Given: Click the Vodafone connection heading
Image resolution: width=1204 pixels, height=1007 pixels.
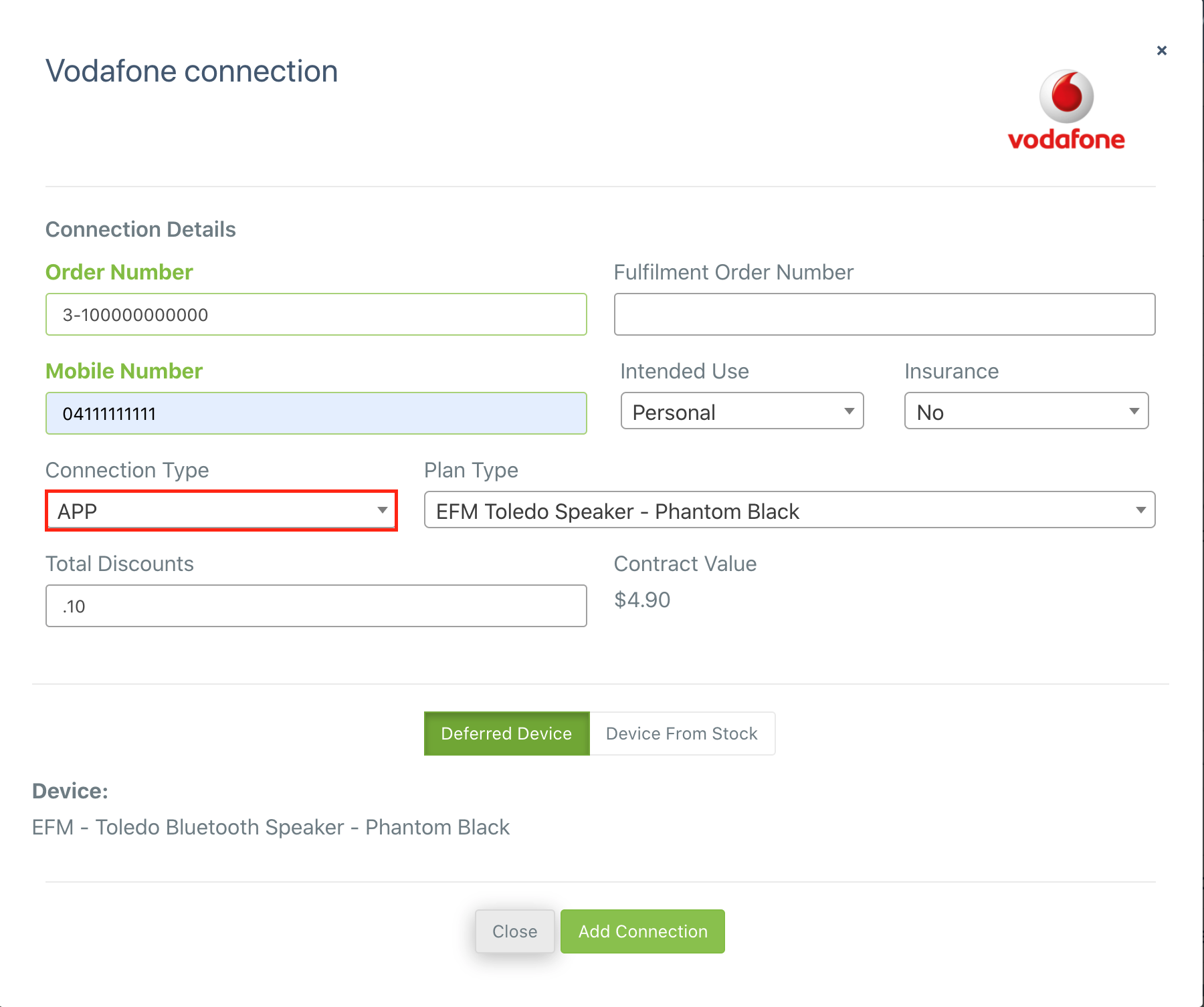Looking at the screenshot, I should coord(192,71).
